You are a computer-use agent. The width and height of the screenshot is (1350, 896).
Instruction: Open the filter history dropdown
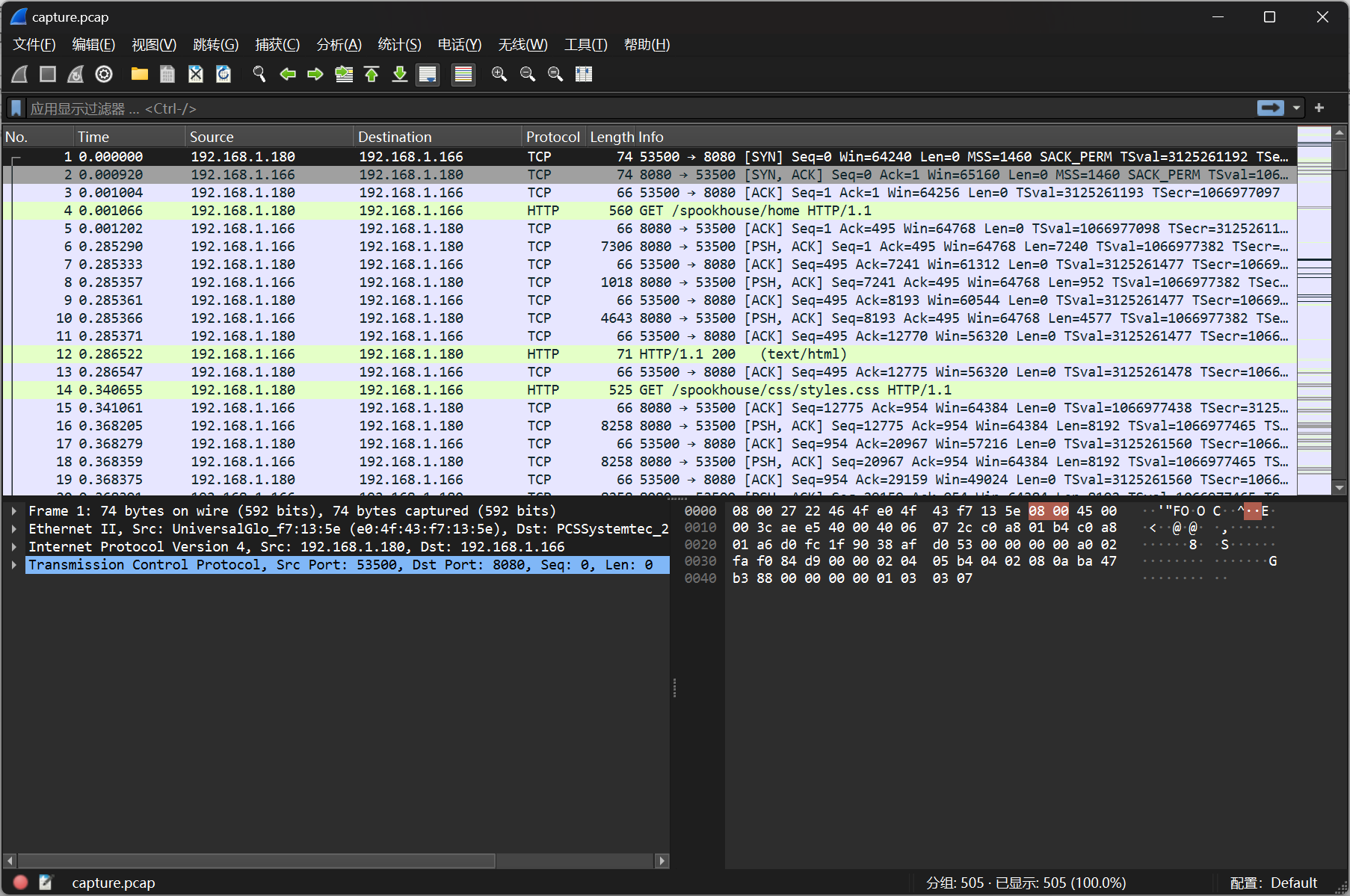(1296, 108)
